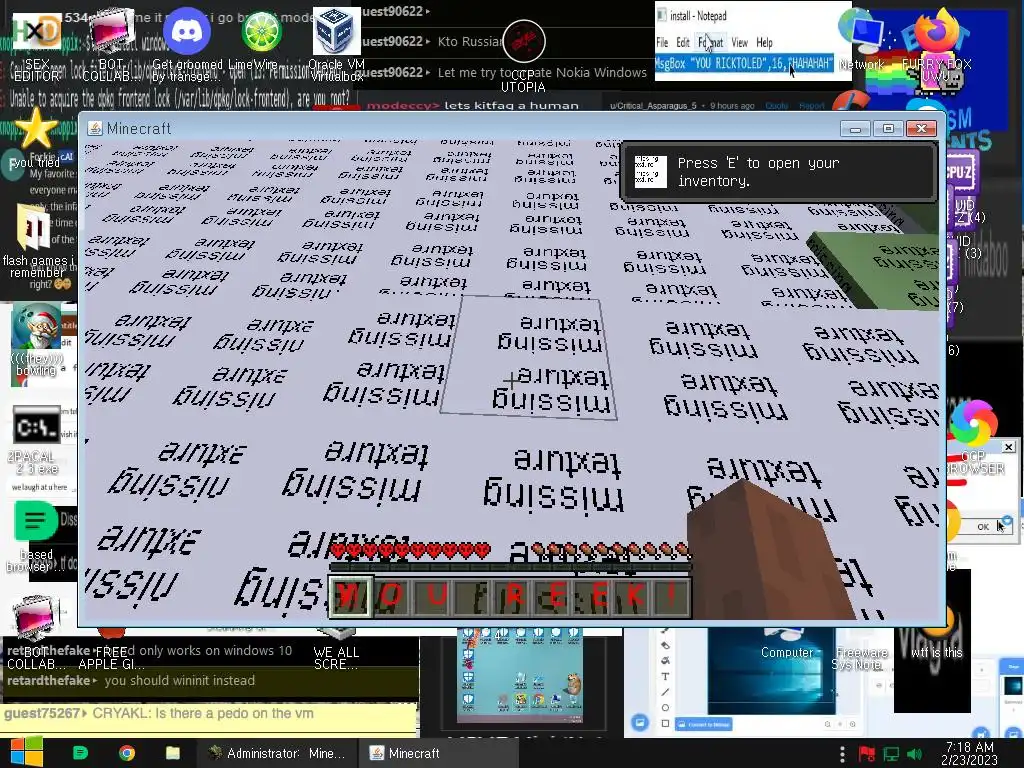Open the taskbar clock showing 7:18 AM
The width and height of the screenshot is (1024, 768).
point(969,753)
